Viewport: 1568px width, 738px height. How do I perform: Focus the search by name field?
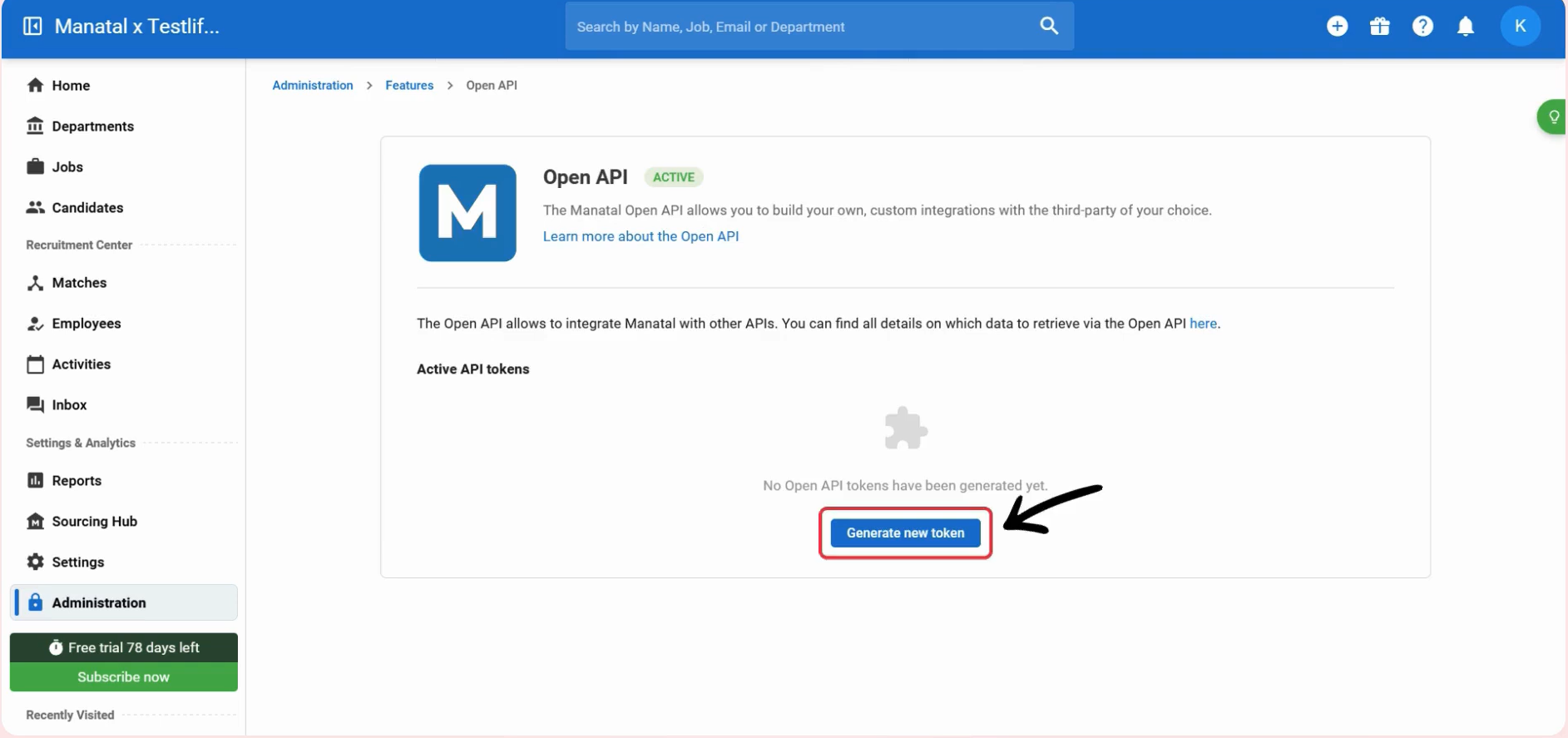[819, 27]
